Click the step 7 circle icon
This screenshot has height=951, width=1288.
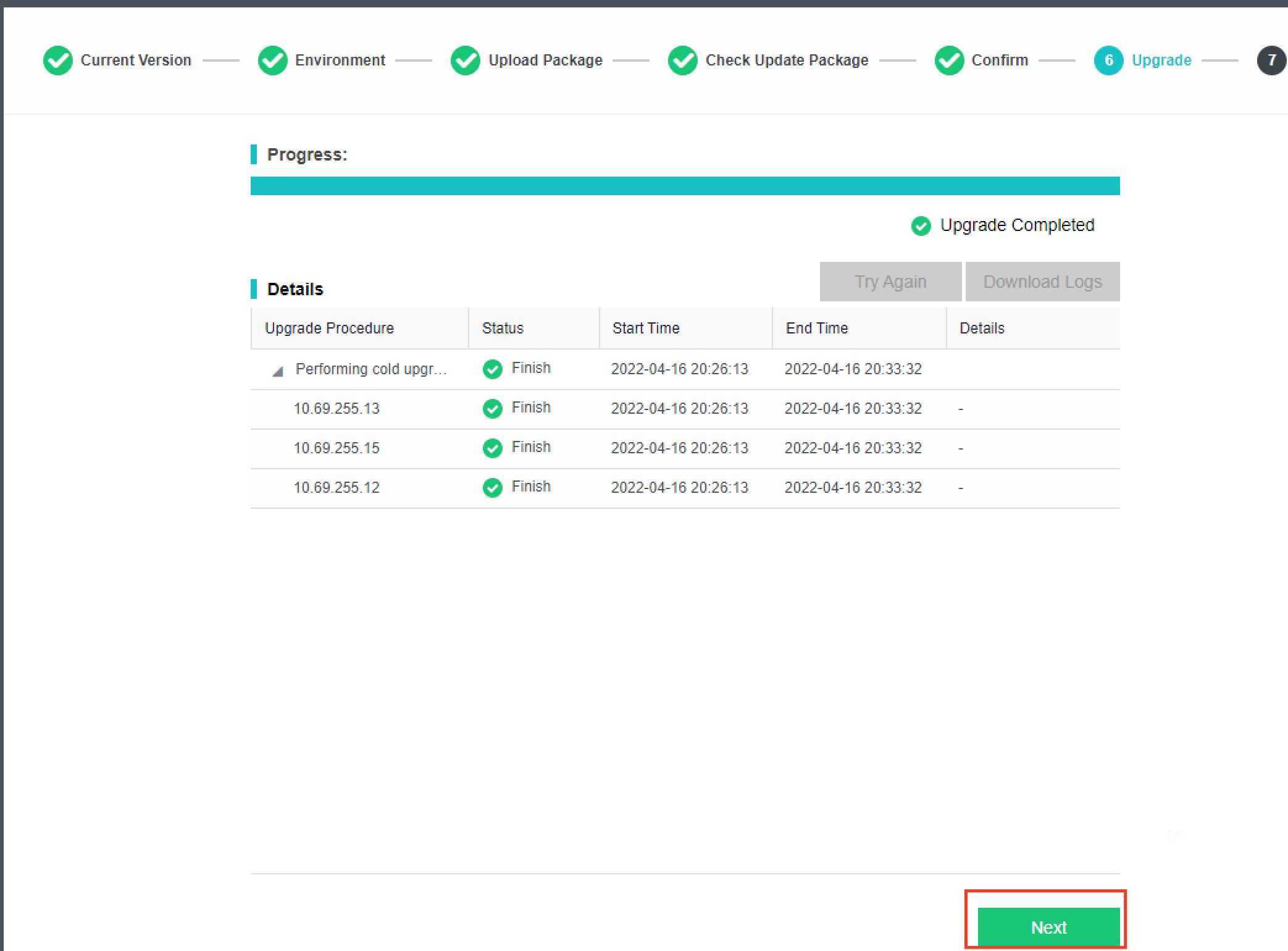pyautogui.click(x=1272, y=61)
